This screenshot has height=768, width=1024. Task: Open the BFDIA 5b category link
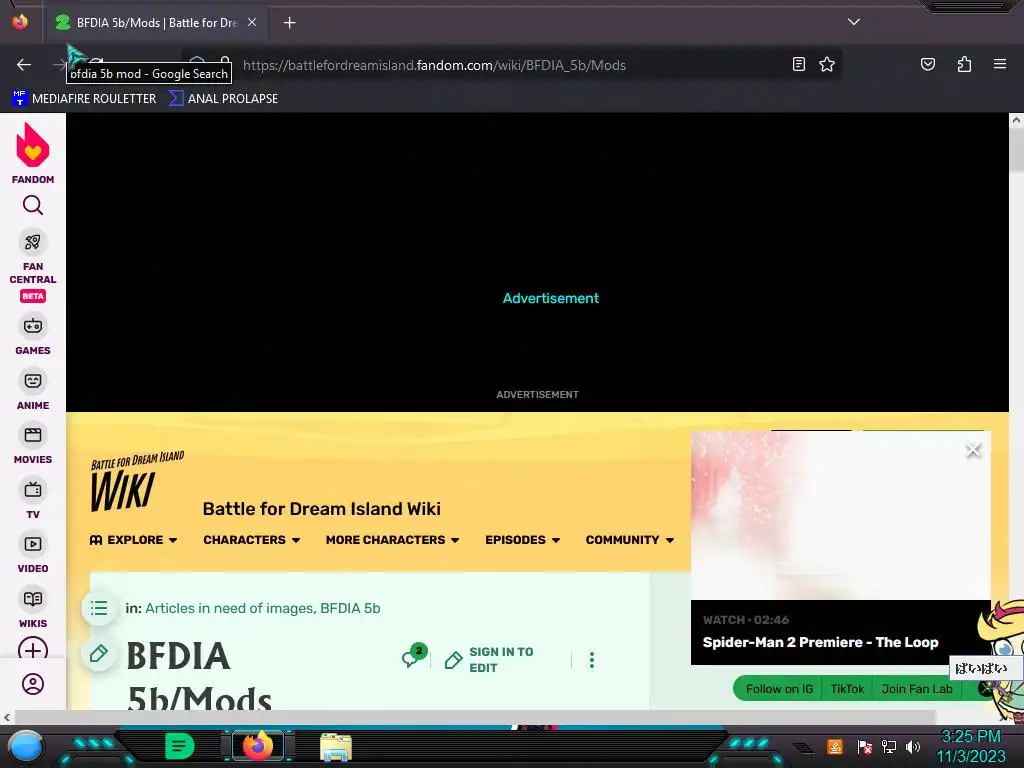(x=350, y=608)
